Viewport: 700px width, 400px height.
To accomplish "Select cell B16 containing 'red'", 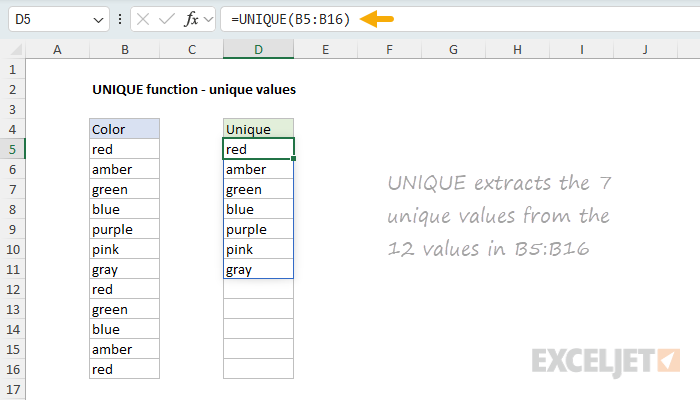I will point(125,369).
